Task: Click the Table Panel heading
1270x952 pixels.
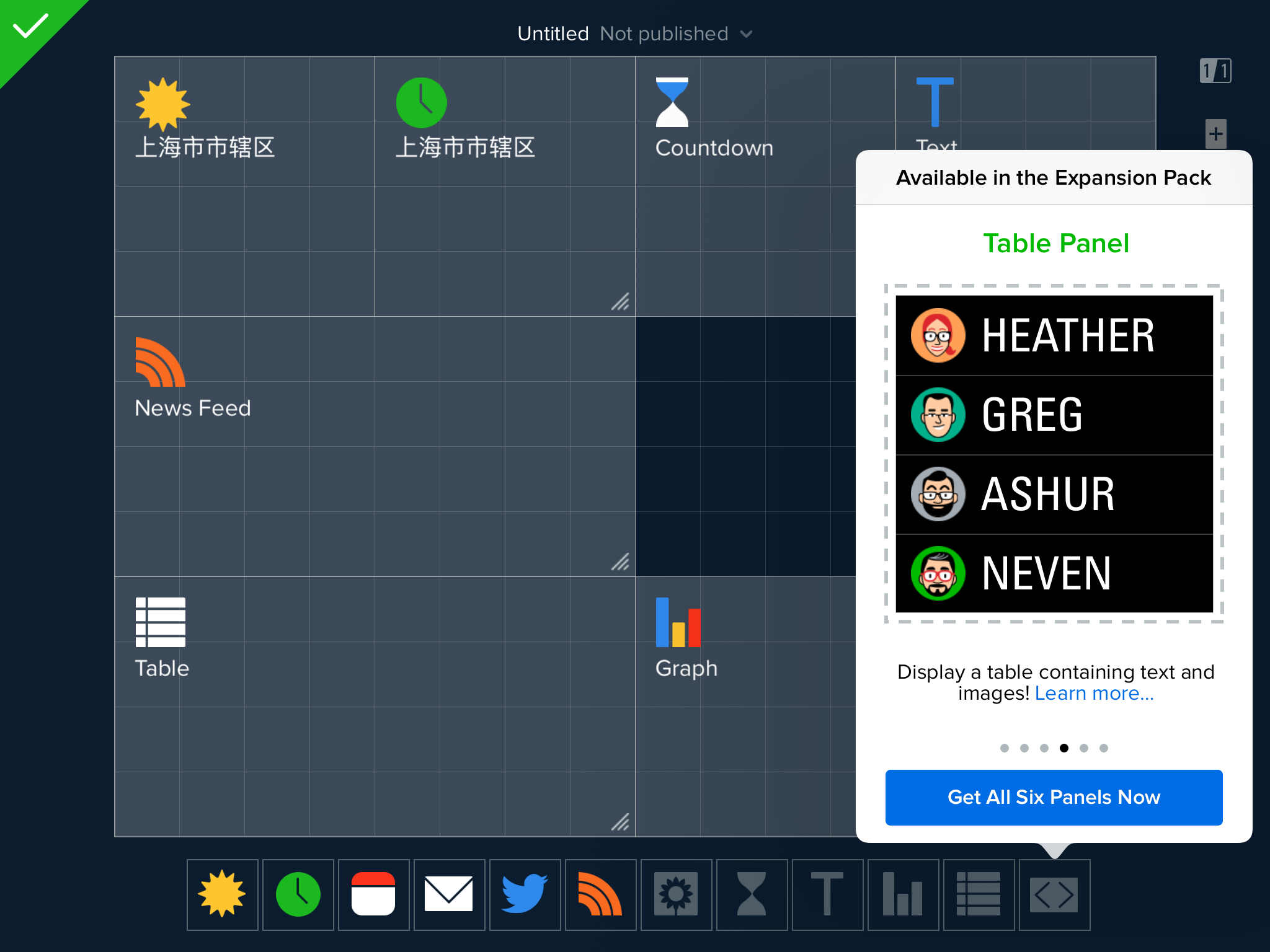Action: pyautogui.click(x=1055, y=243)
